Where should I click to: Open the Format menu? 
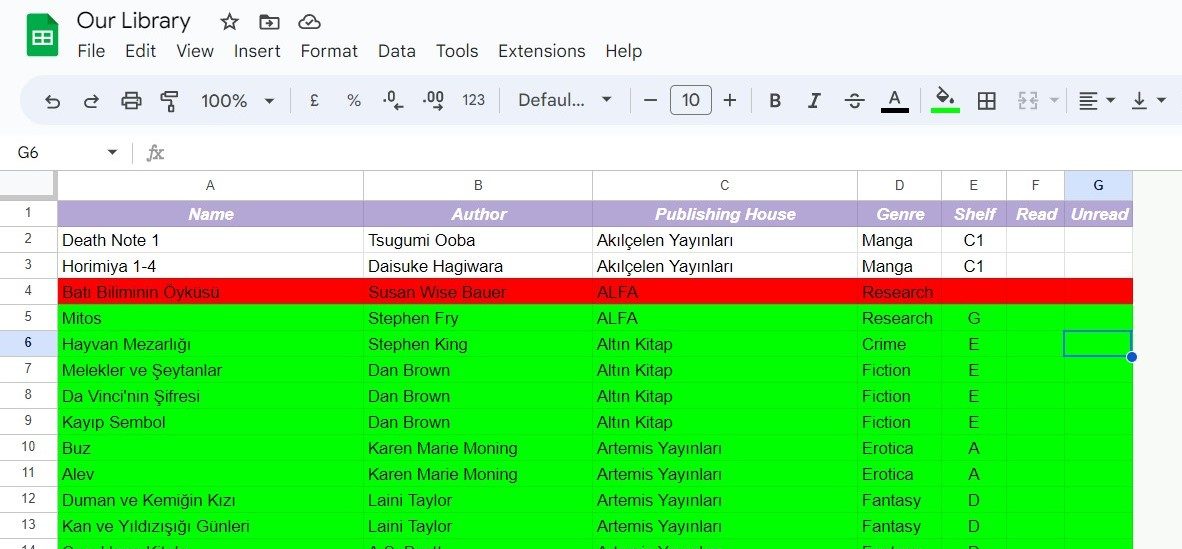(x=329, y=51)
